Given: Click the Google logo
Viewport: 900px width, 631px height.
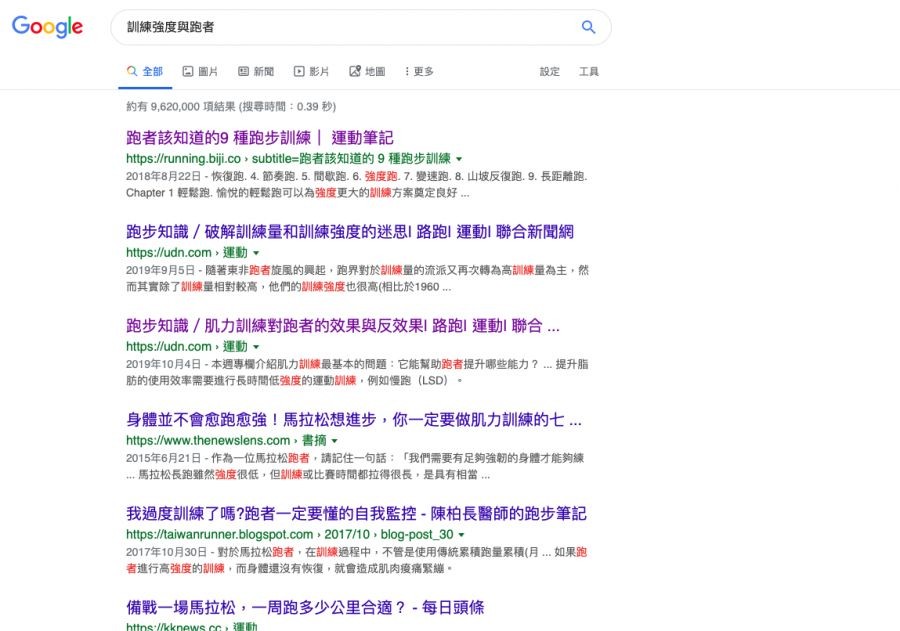Looking at the screenshot, I should (47, 27).
